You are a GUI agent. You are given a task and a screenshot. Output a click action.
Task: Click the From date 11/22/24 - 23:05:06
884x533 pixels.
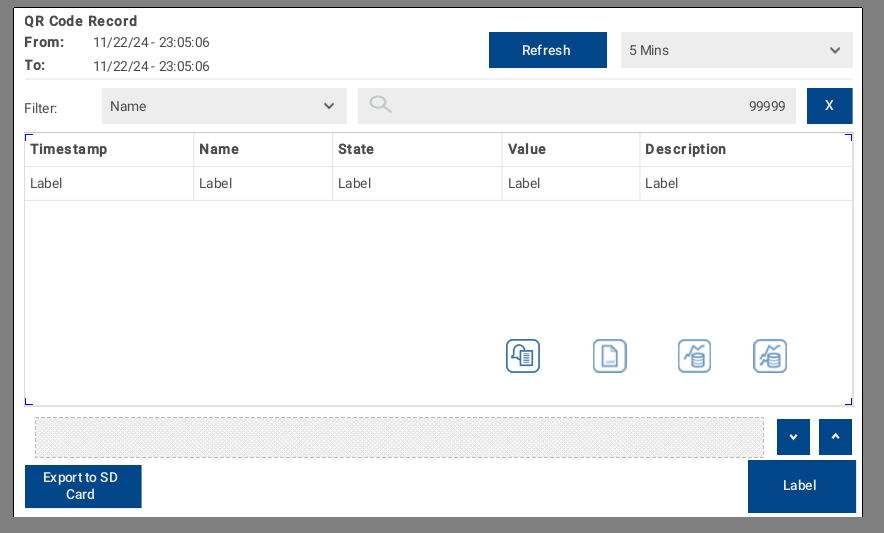coord(151,42)
